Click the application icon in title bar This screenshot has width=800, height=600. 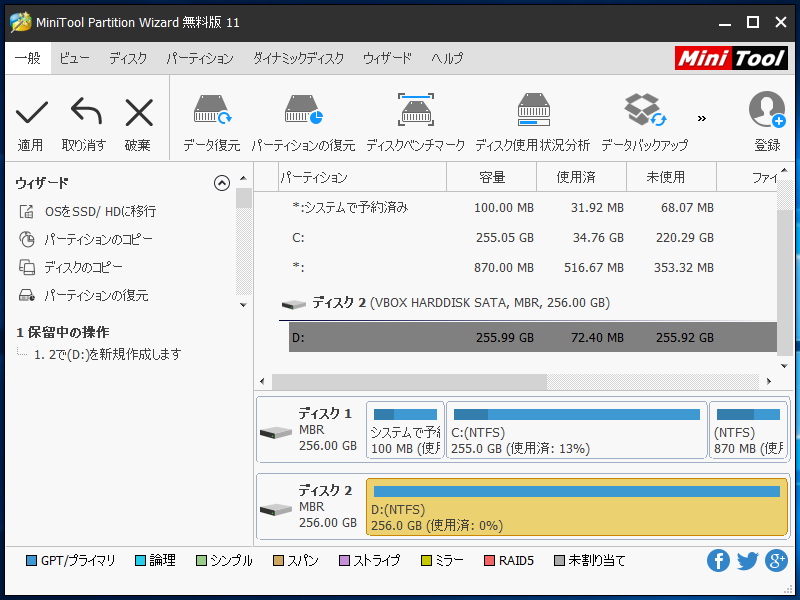pos(20,22)
